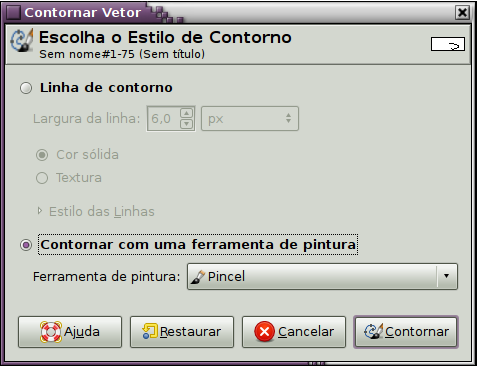Close the Contornar Vetor dialog window
This screenshot has height=366, width=477.
coord(462,13)
